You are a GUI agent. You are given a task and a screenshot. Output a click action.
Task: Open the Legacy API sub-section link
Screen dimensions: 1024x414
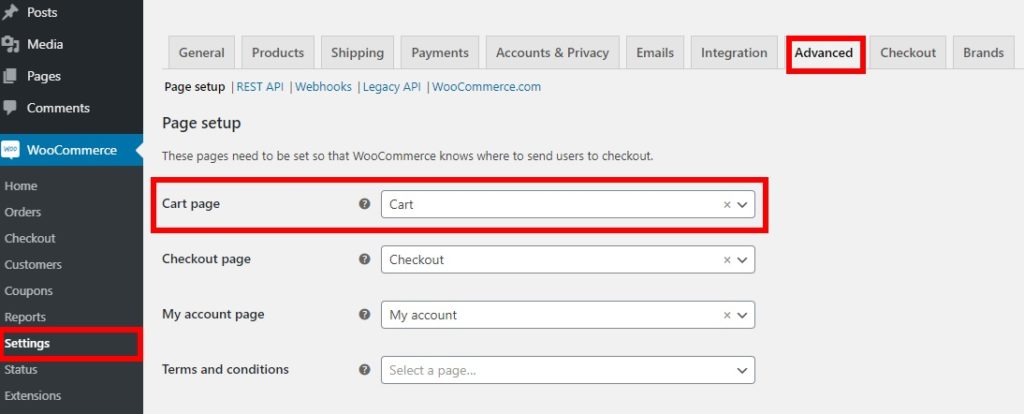[x=392, y=87]
